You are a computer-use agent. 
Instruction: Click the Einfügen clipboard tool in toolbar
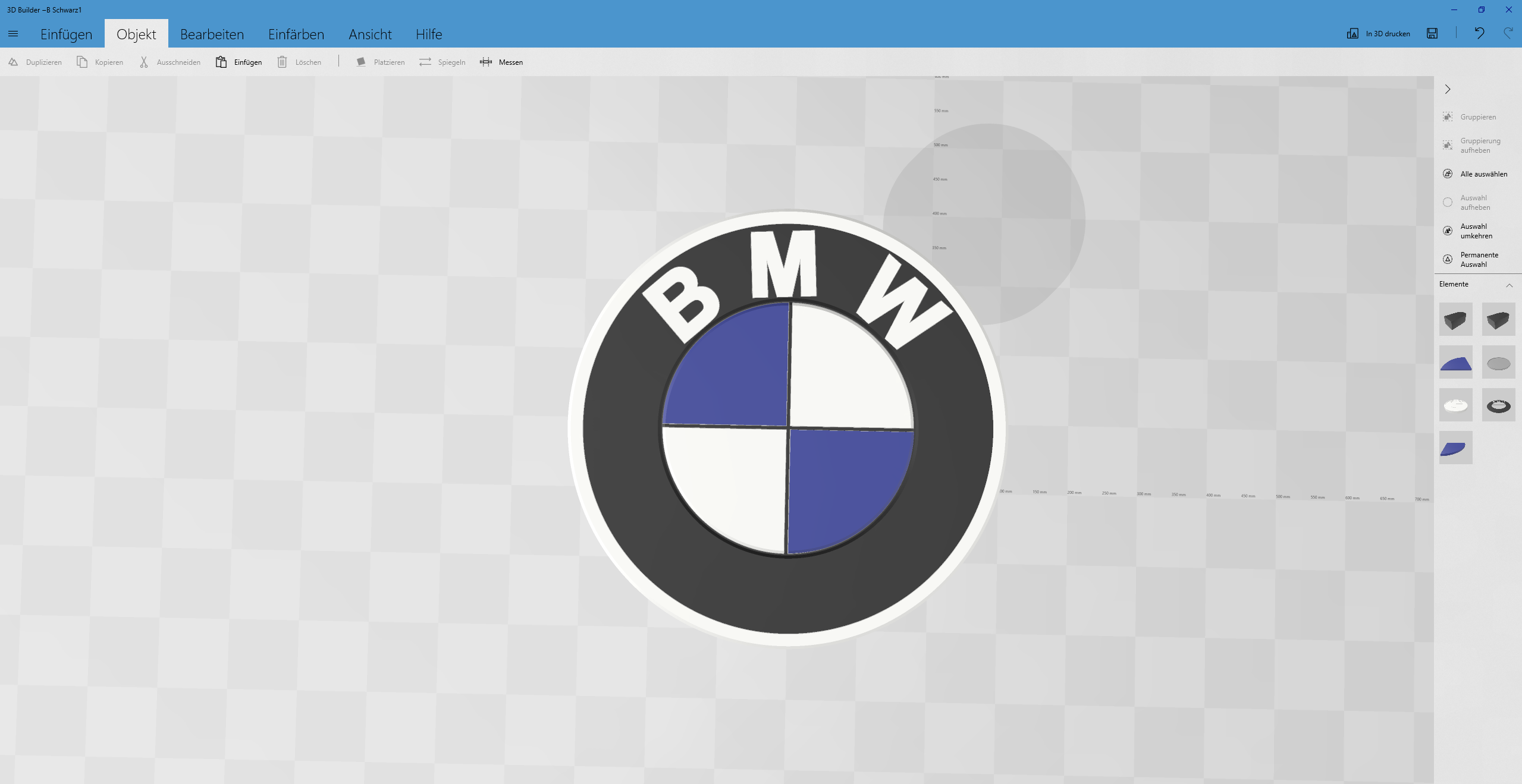239,62
